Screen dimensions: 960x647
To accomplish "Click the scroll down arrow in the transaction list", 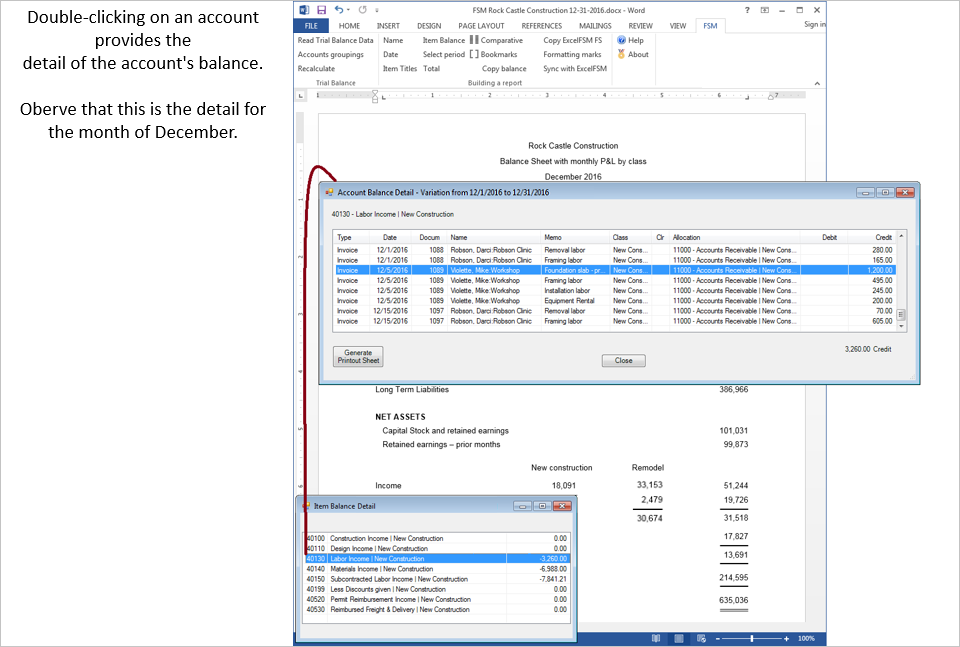I will (x=901, y=327).
